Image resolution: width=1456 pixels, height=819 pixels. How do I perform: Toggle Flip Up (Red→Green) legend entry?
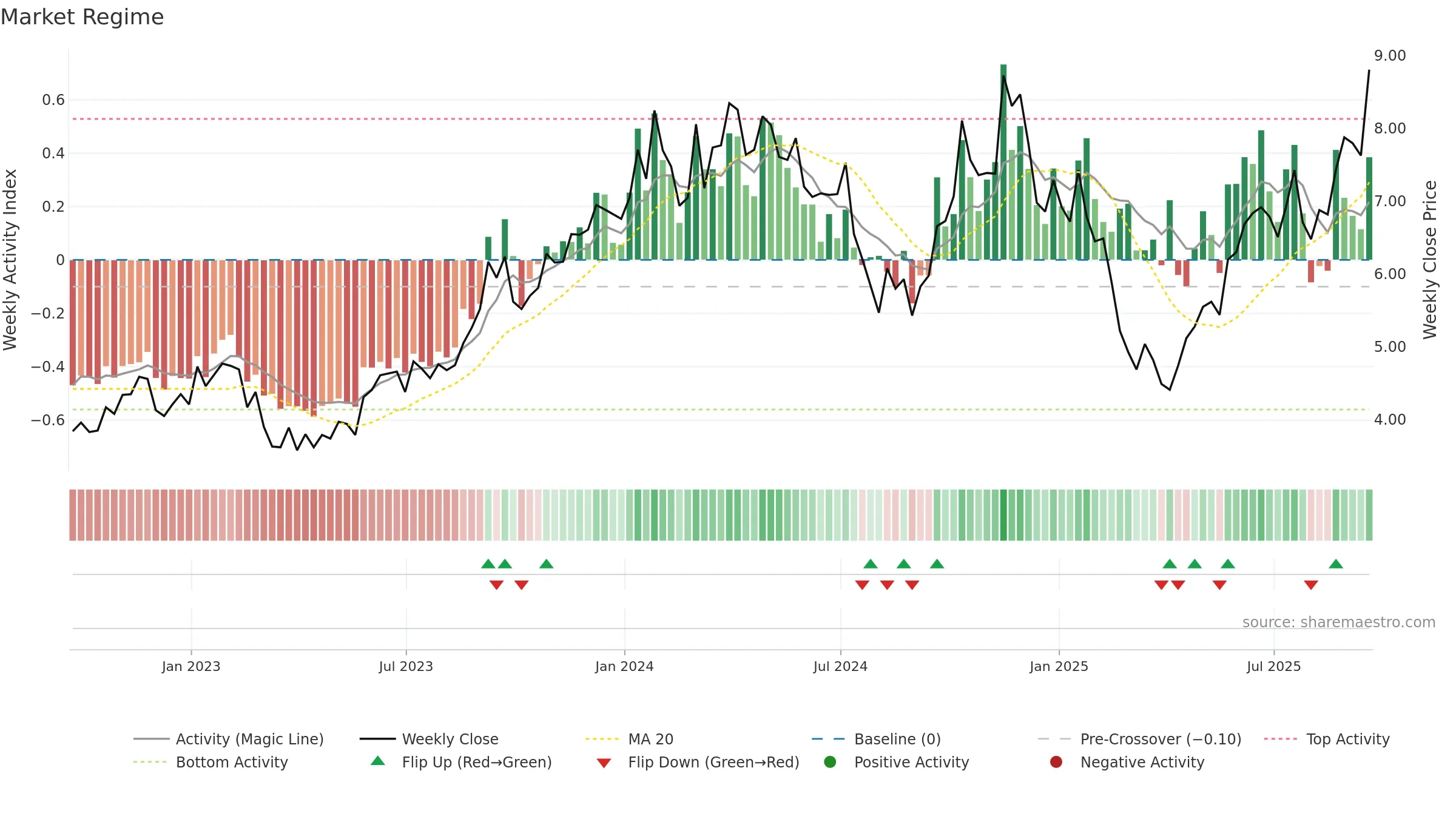tap(461, 762)
